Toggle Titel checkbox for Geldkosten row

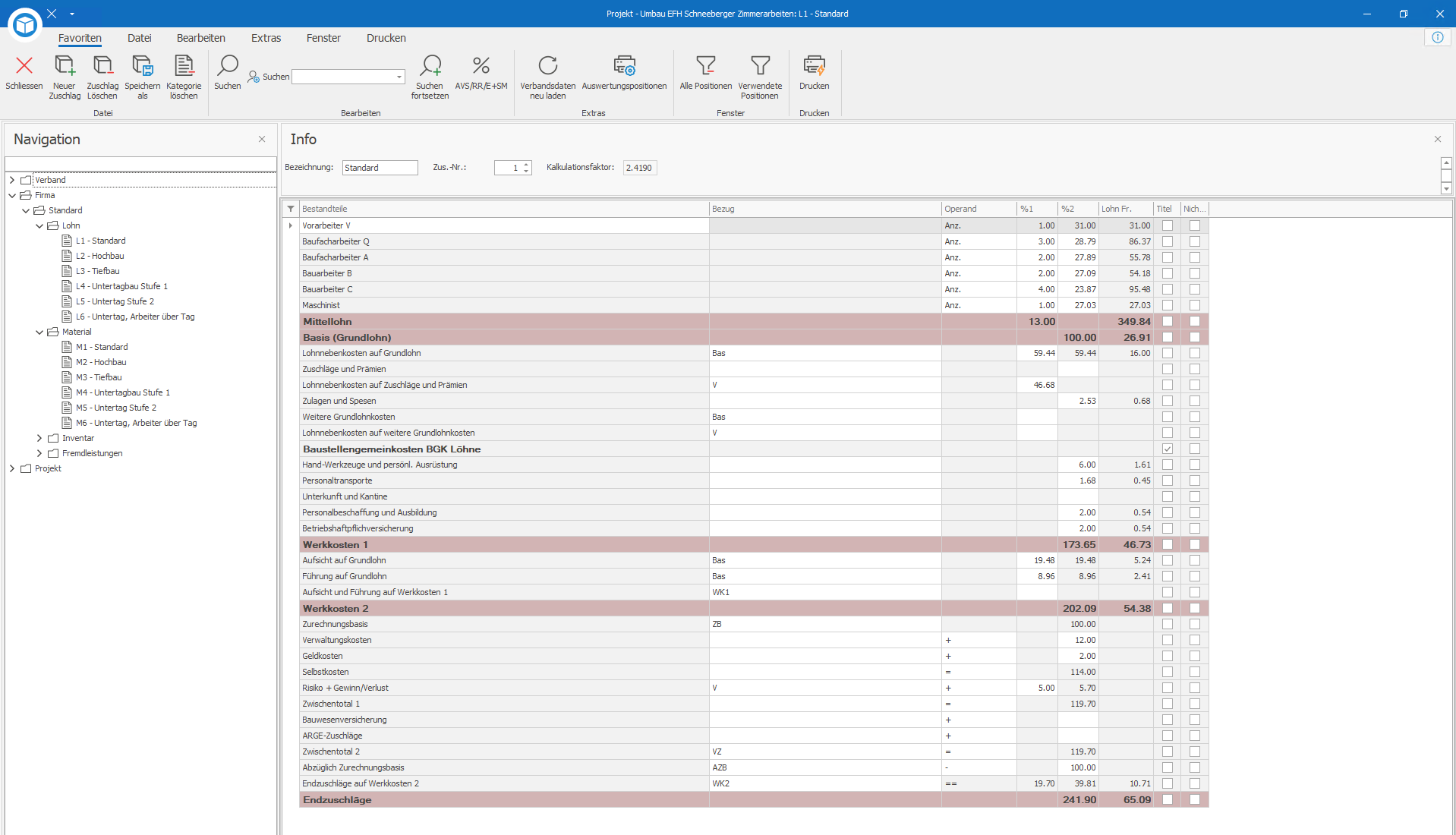[x=1168, y=656]
